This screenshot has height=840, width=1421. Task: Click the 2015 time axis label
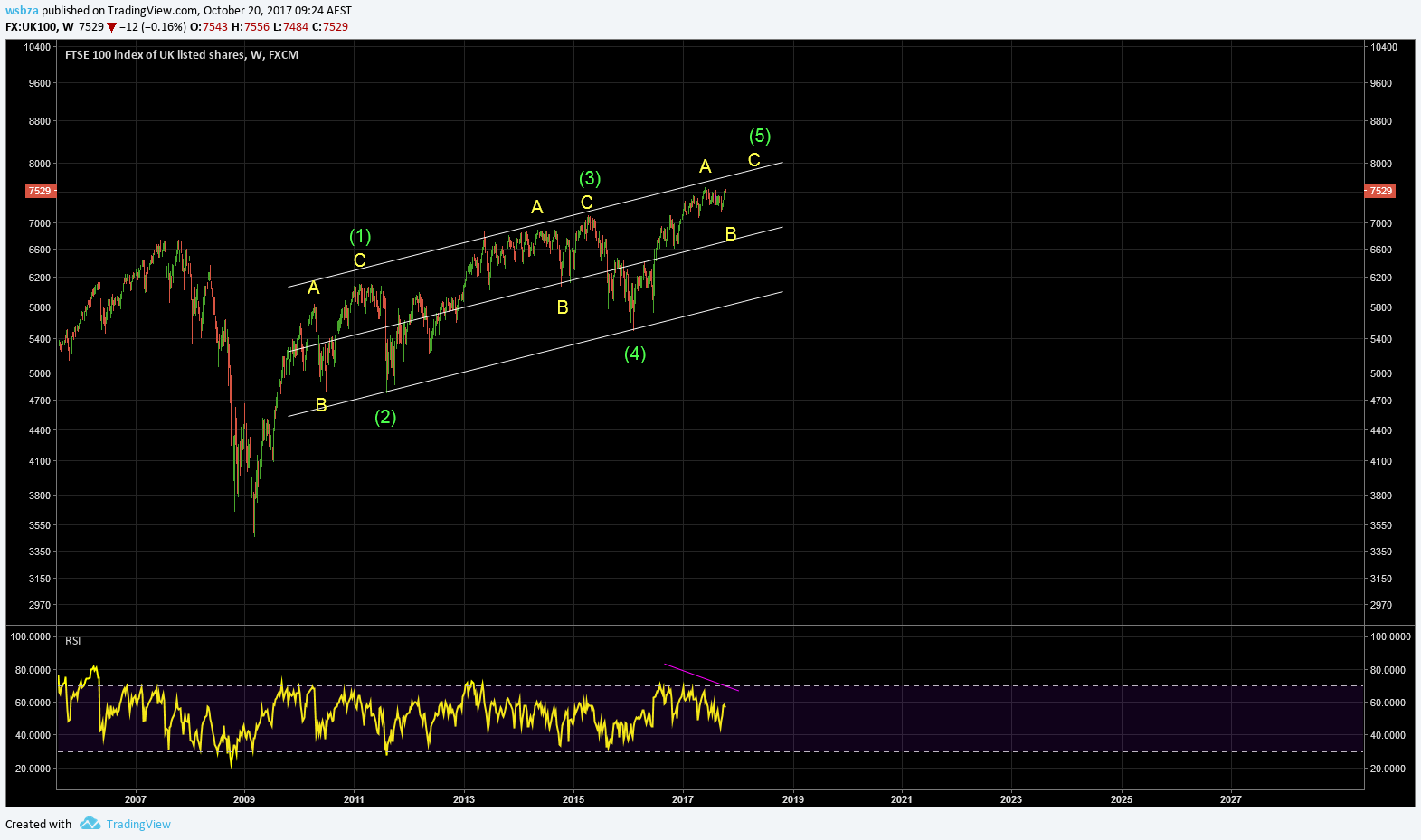[x=573, y=799]
